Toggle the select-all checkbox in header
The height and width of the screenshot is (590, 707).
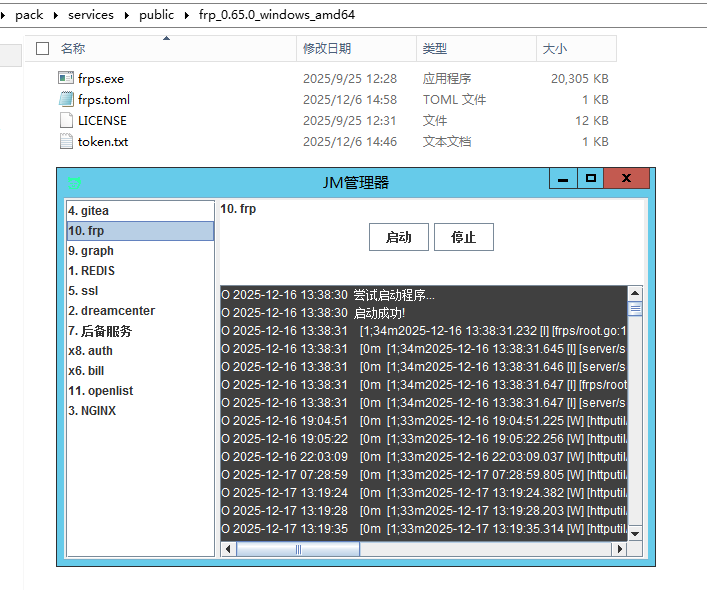pos(42,48)
